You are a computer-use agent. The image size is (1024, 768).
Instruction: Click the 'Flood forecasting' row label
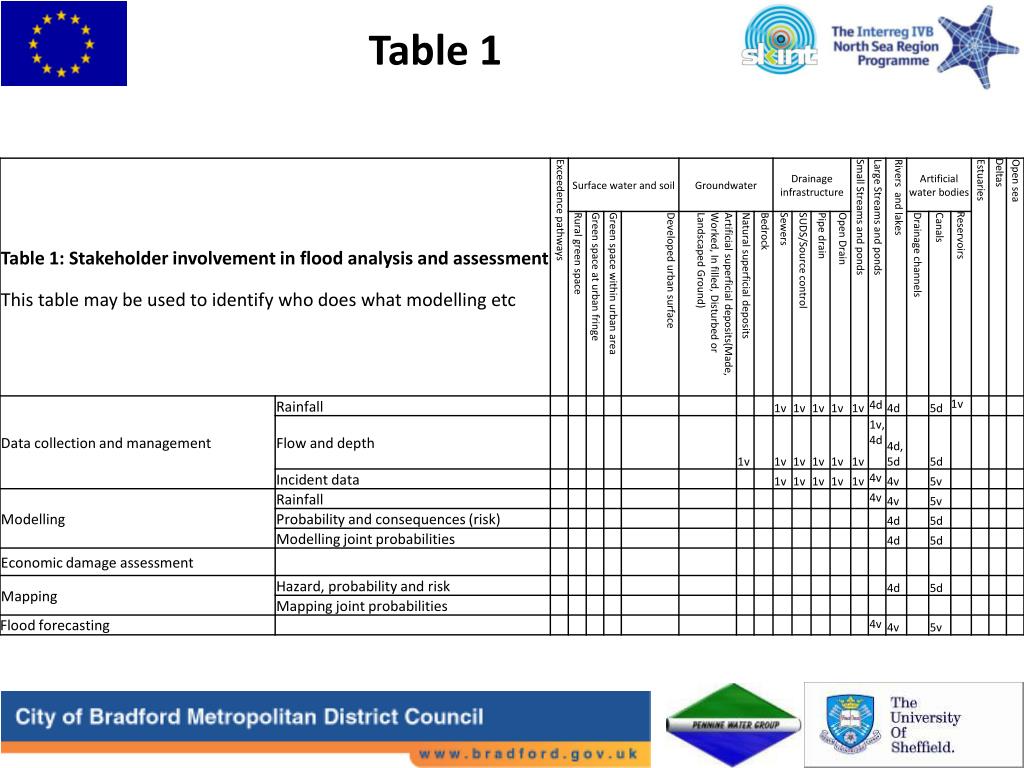click(56, 625)
